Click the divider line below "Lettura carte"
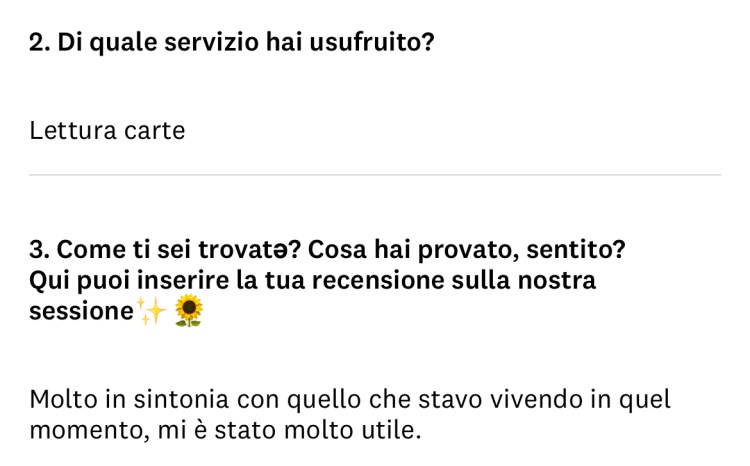 (375, 175)
